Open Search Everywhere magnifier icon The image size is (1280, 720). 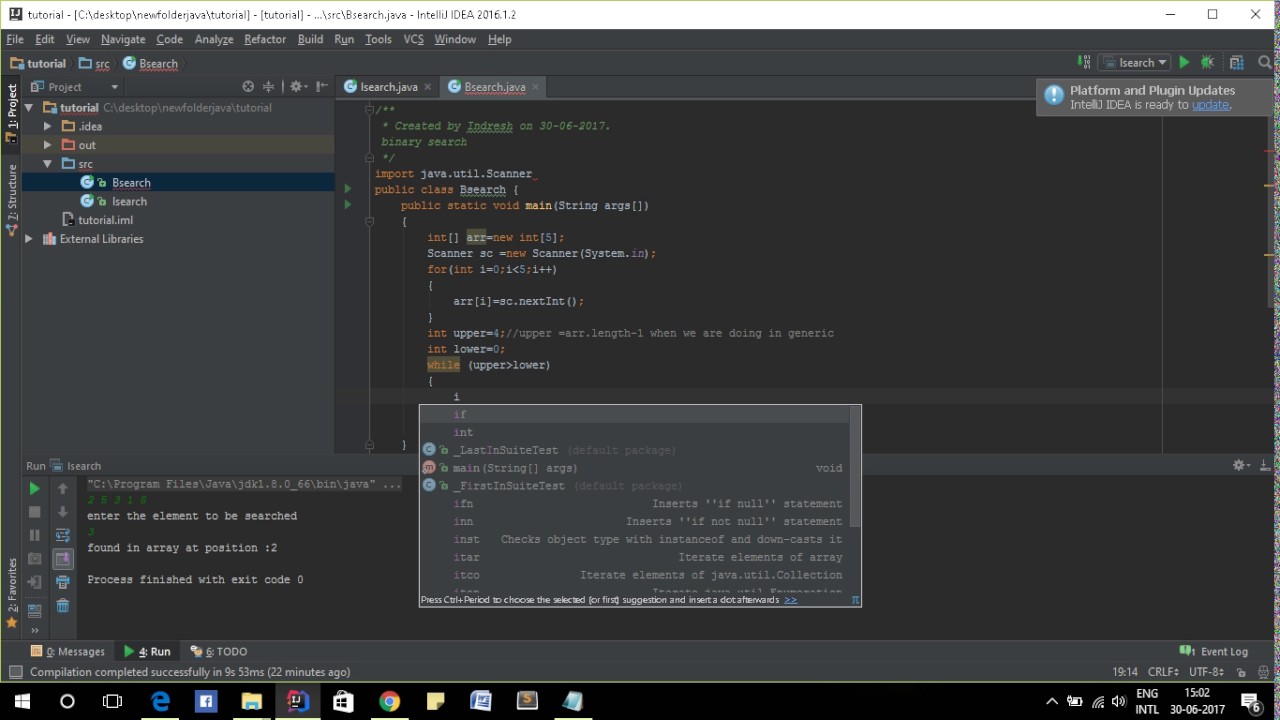pyautogui.click(x=1263, y=62)
